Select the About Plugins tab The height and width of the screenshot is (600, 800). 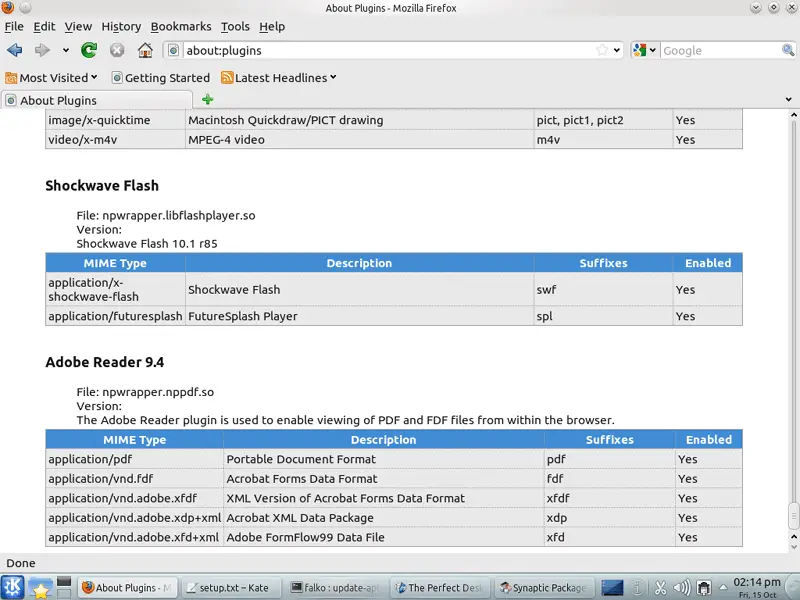97,100
